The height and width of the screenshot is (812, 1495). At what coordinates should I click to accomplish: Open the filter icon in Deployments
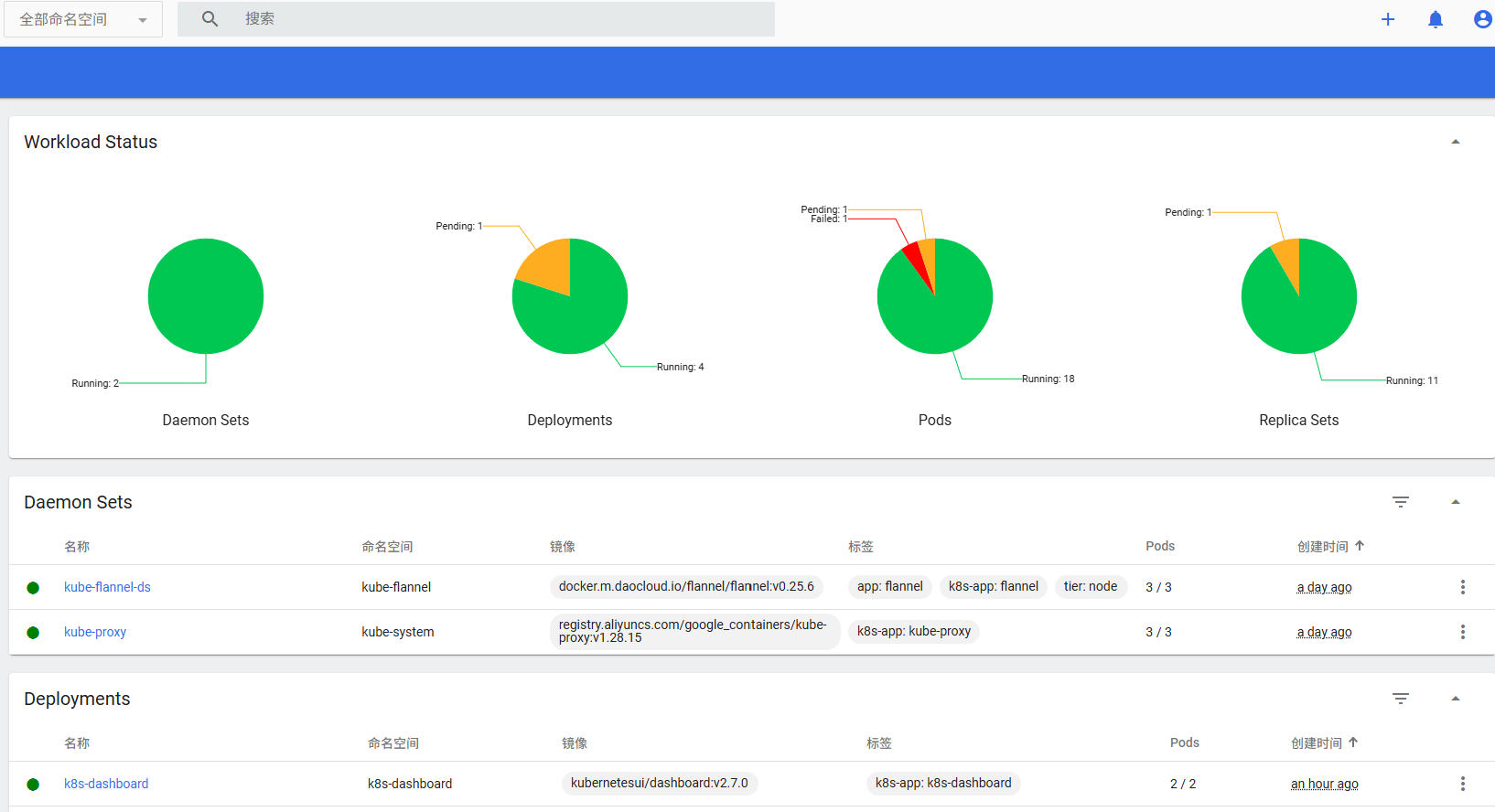coord(1401,699)
